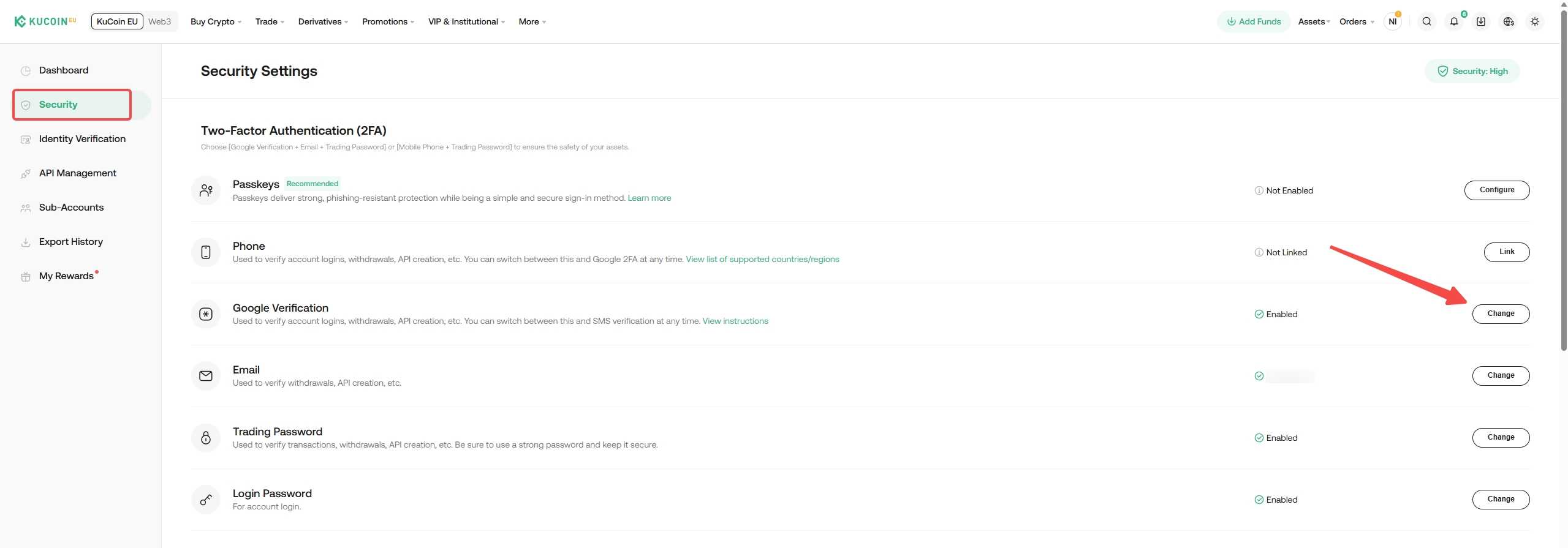Expand the Derivatives dropdown menu

[x=323, y=21]
